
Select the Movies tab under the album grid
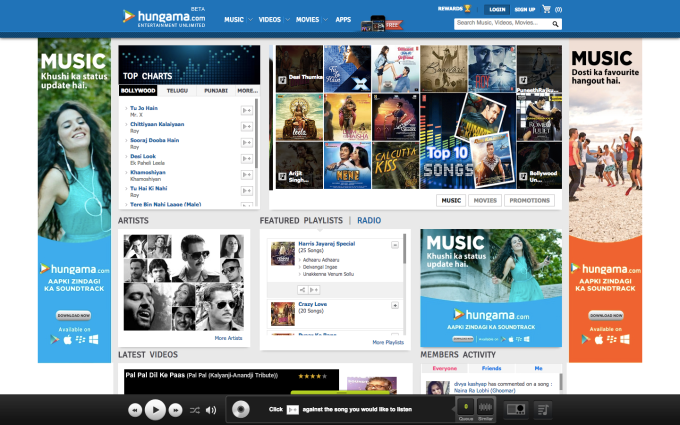click(x=485, y=200)
